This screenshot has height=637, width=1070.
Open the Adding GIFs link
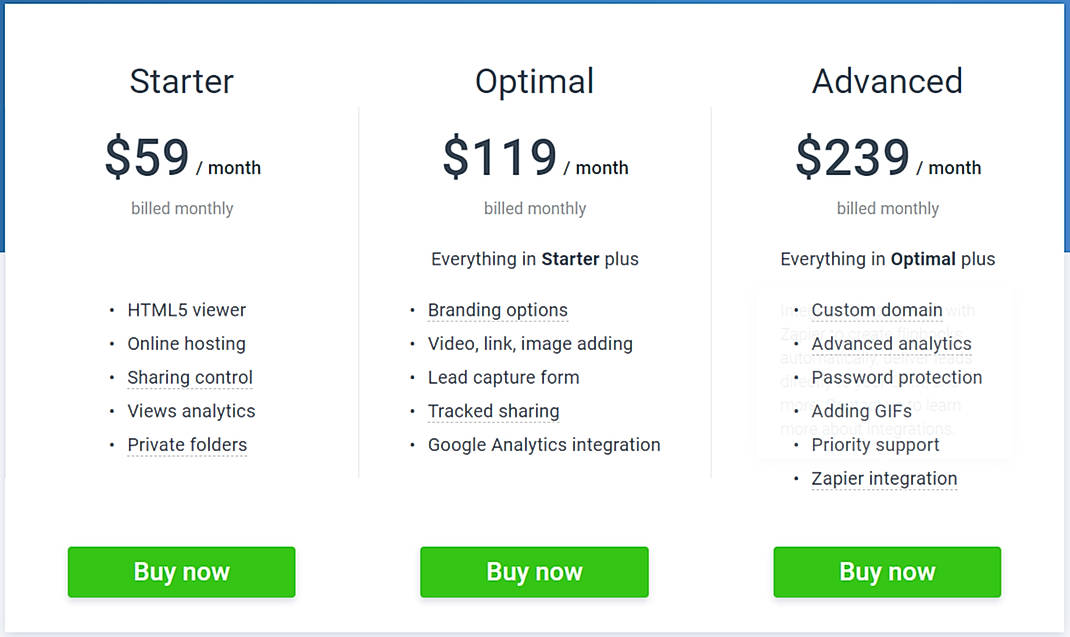click(x=862, y=411)
